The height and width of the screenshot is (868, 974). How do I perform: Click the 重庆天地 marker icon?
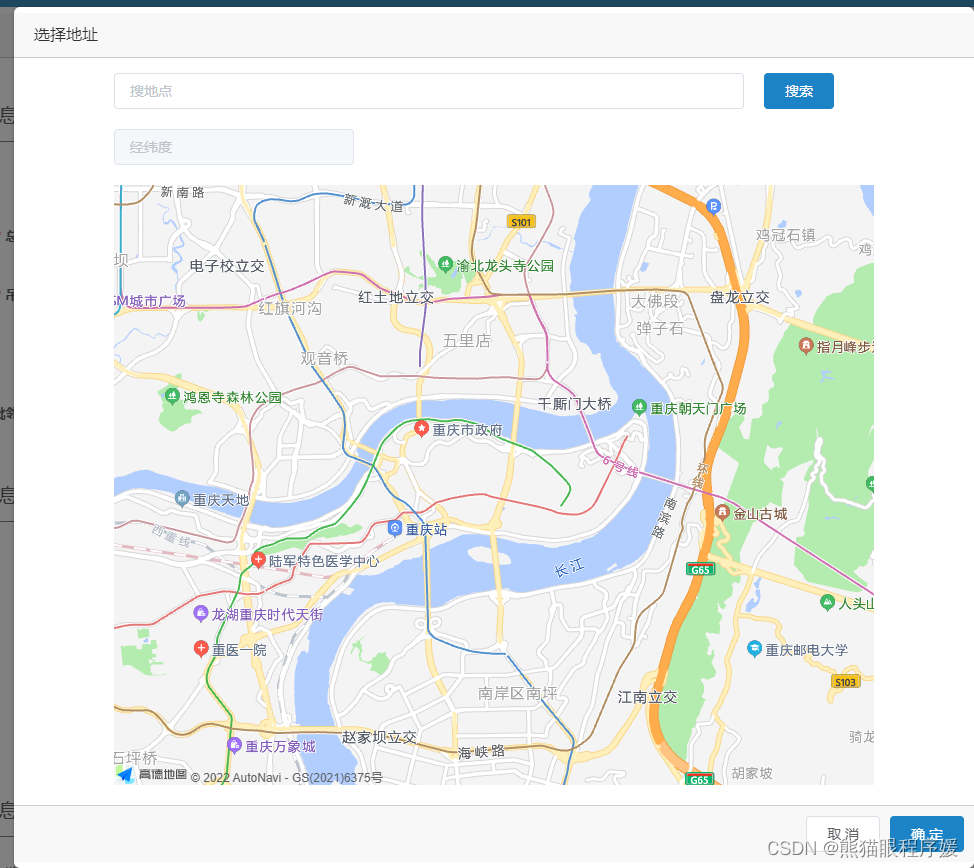(x=182, y=498)
